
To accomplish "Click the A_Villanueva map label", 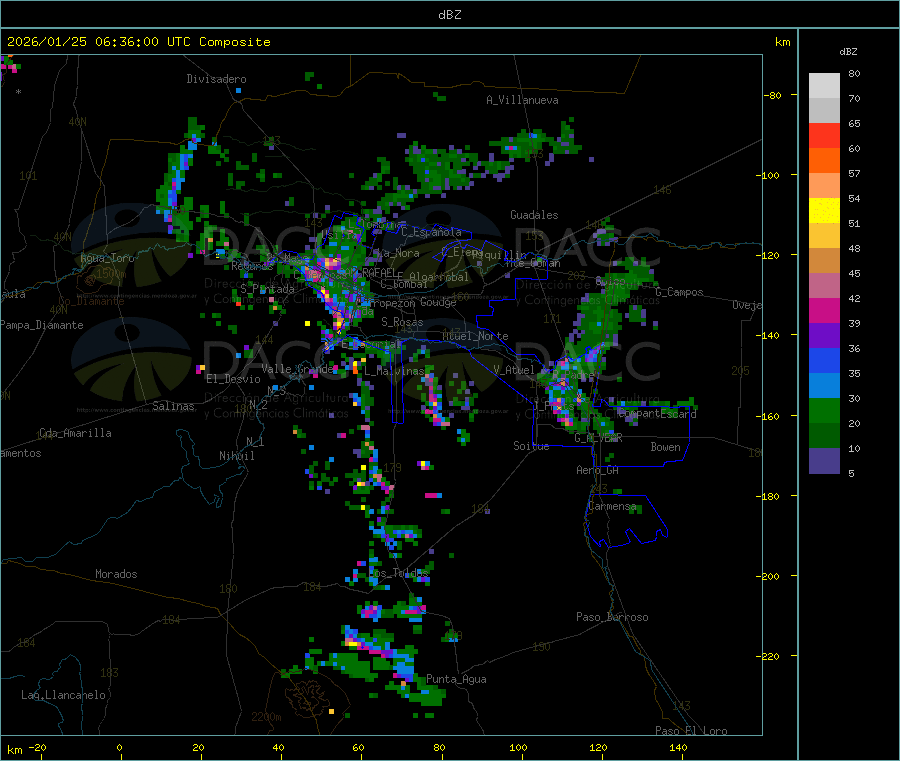I will (522, 100).
